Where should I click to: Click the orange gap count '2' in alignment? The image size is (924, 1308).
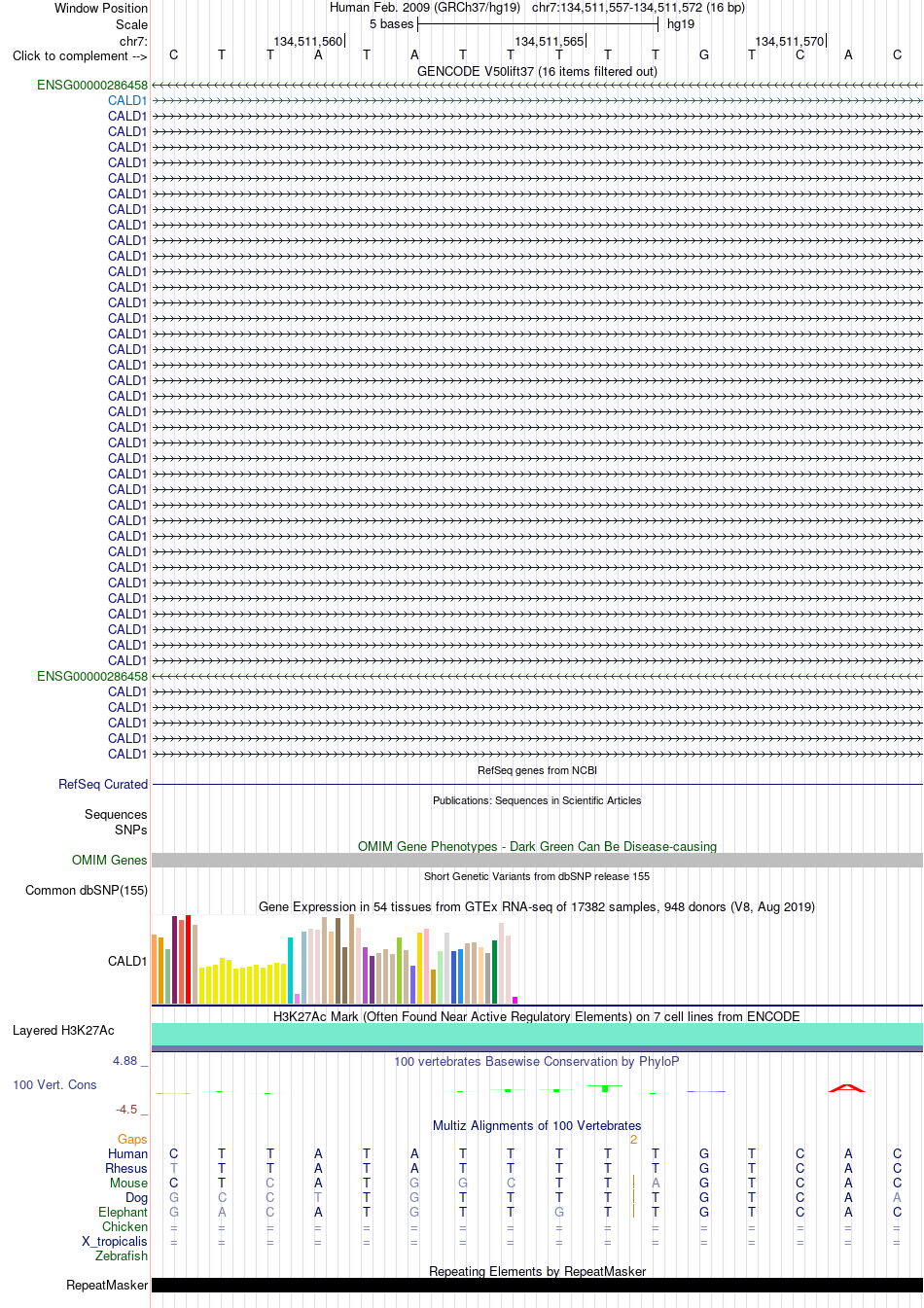pyautogui.click(x=633, y=1139)
